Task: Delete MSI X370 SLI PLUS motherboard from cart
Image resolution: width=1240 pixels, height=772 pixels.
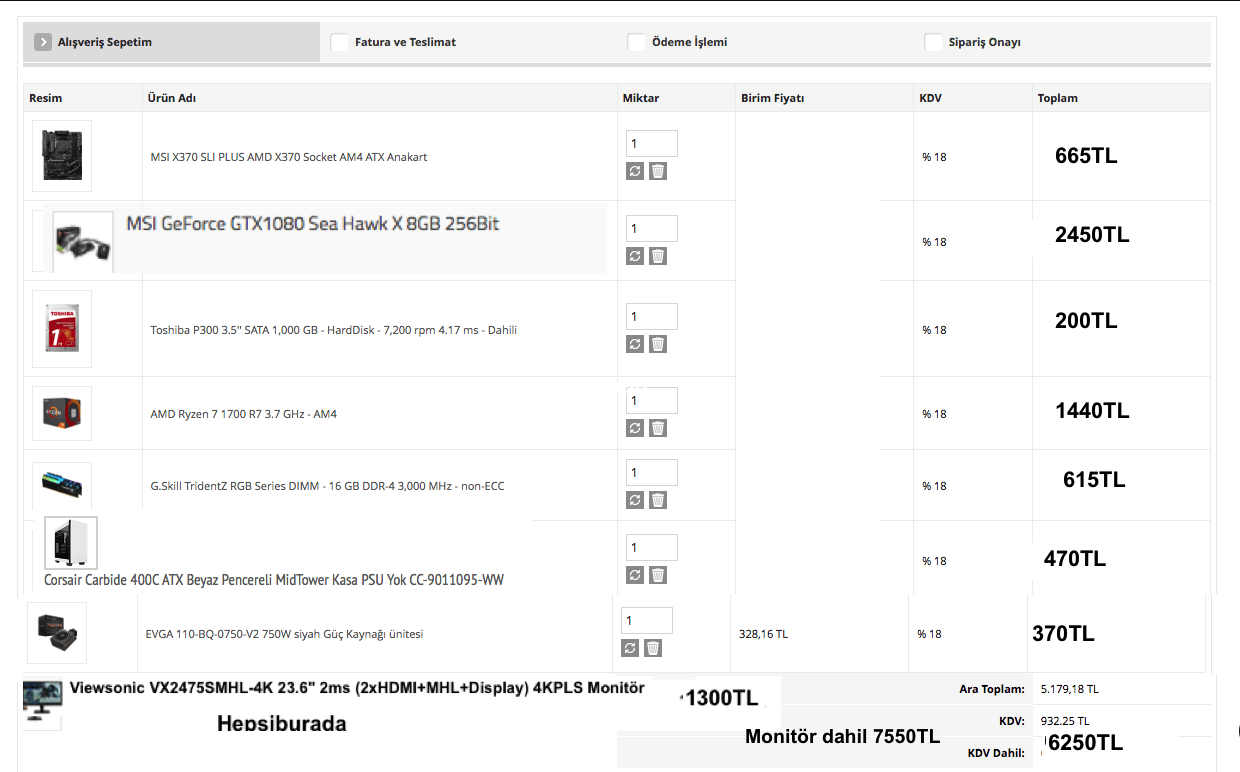Action: click(657, 171)
